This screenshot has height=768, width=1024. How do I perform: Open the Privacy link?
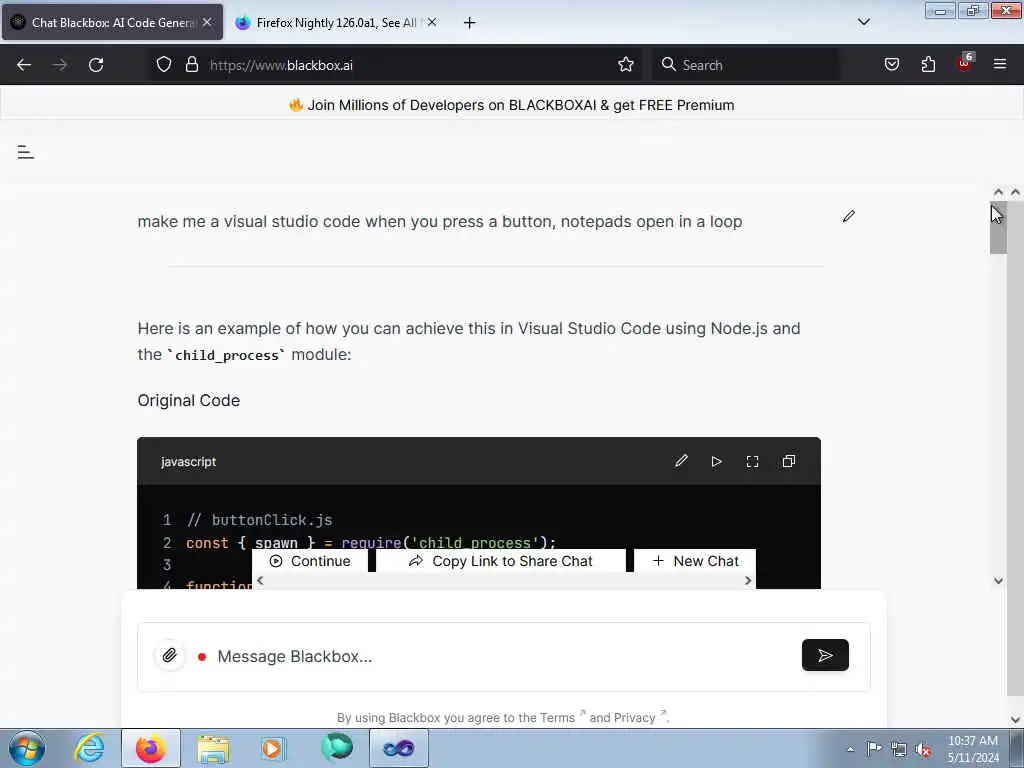[637, 717]
